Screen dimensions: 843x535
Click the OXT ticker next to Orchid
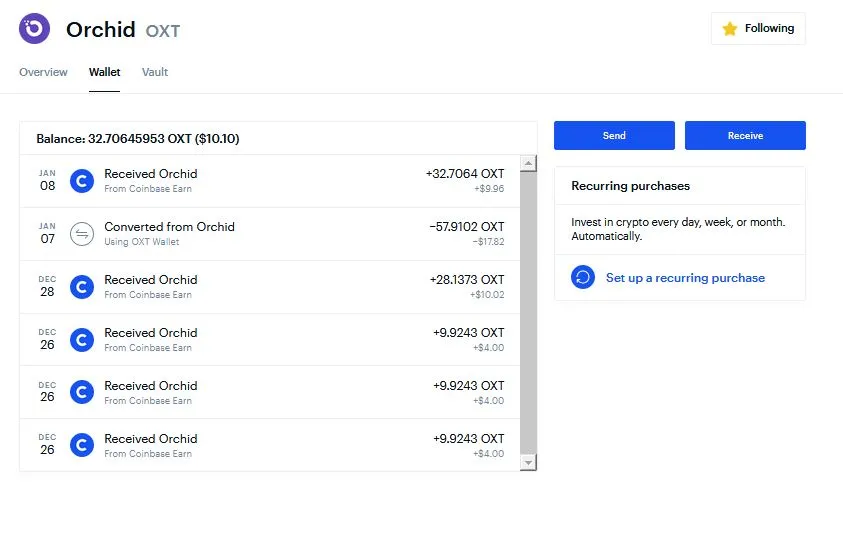[x=163, y=31]
